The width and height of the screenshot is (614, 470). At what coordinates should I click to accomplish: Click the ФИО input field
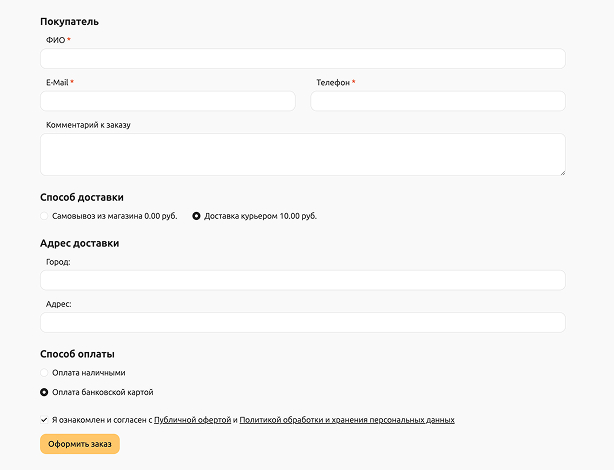[x=302, y=59]
